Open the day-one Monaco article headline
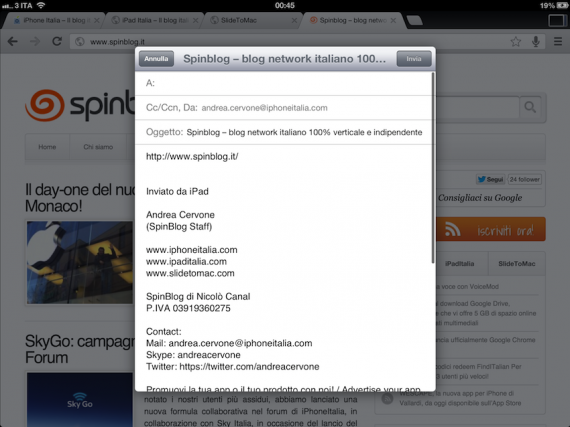 coord(80,198)
